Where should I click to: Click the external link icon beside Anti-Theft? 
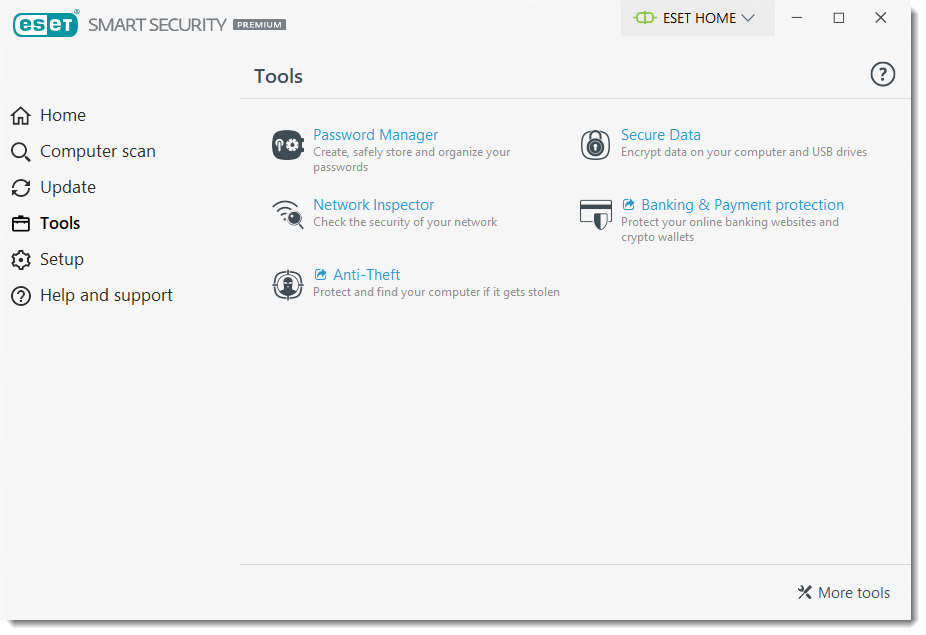320,275
